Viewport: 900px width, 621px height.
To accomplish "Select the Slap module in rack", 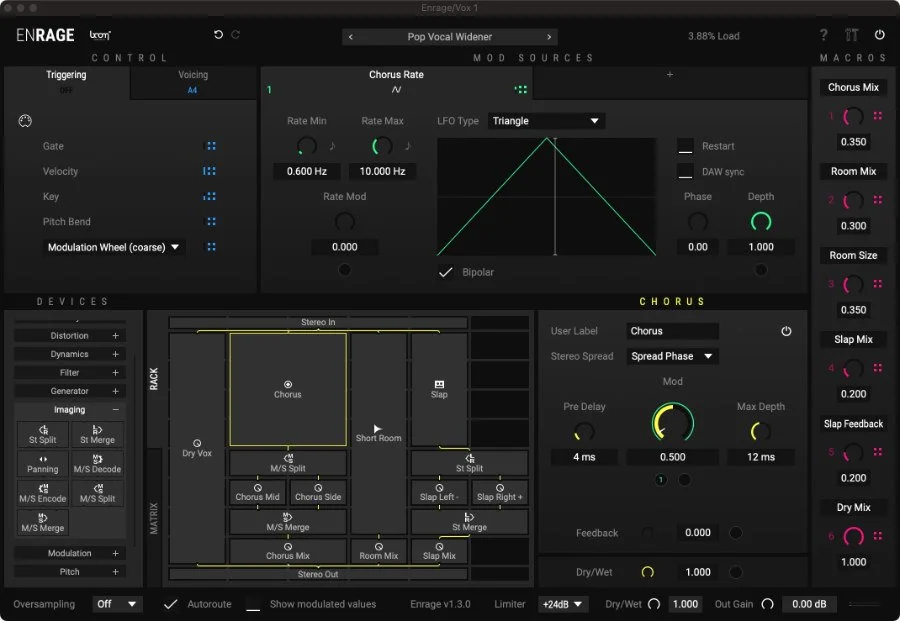I will pyautogui.click(x=439, y=389).
